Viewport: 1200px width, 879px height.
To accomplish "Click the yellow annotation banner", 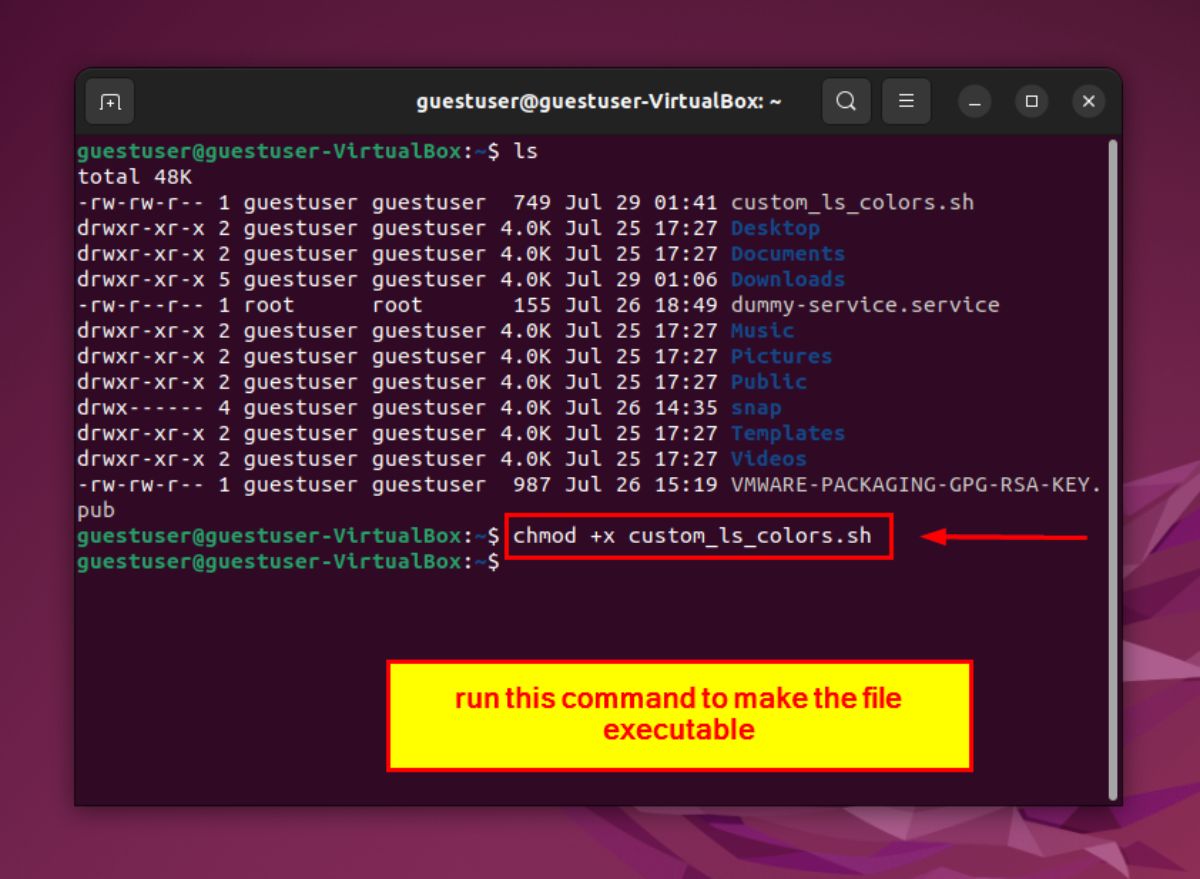I will coord(679,712).
